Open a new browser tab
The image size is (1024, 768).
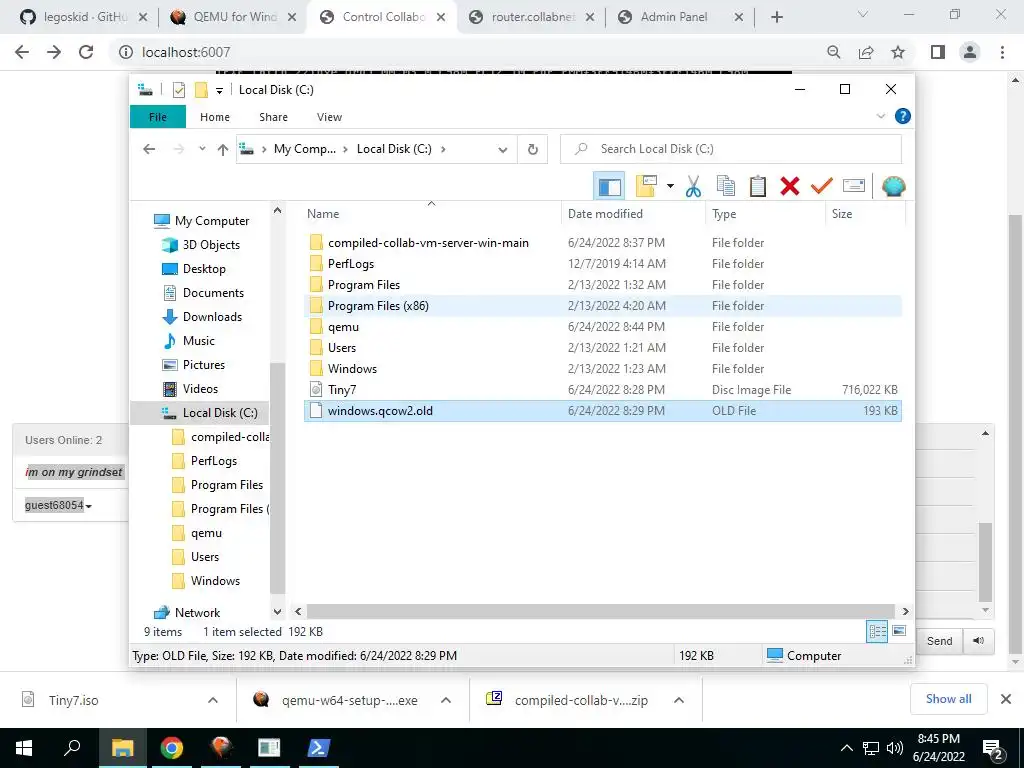pos(776,17)
